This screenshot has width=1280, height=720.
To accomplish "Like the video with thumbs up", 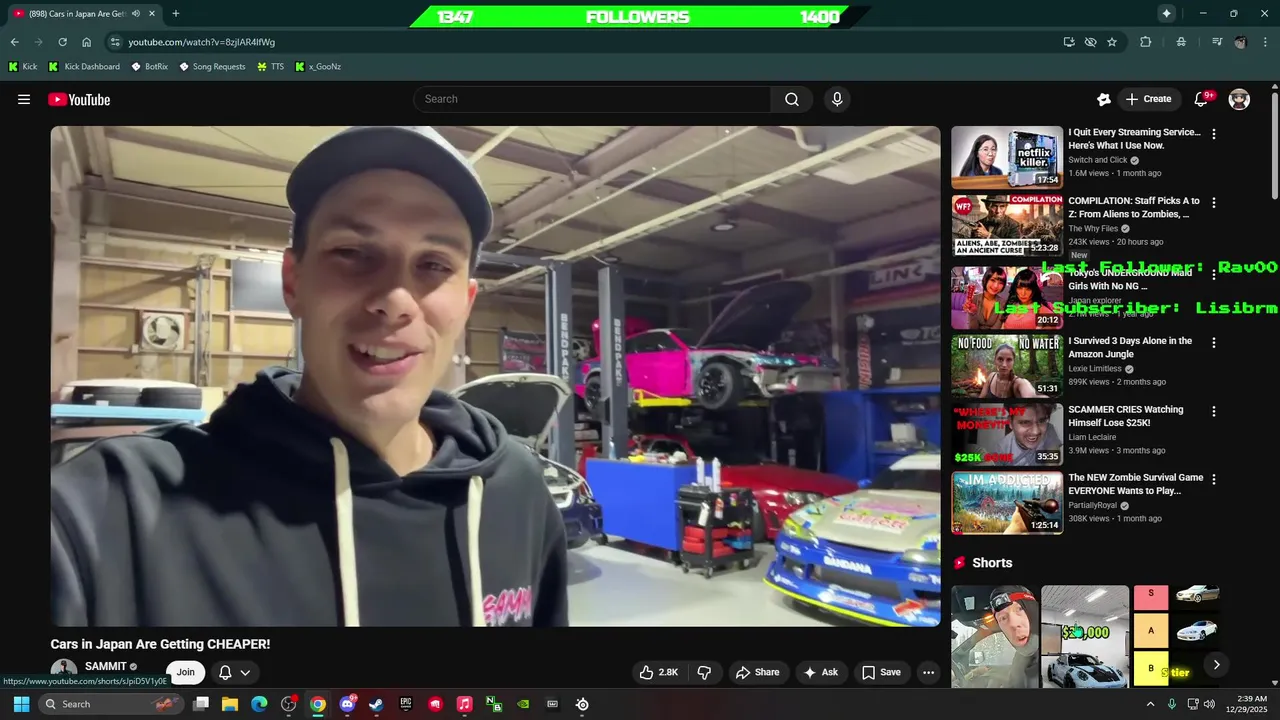I will [x=659, y=672].
